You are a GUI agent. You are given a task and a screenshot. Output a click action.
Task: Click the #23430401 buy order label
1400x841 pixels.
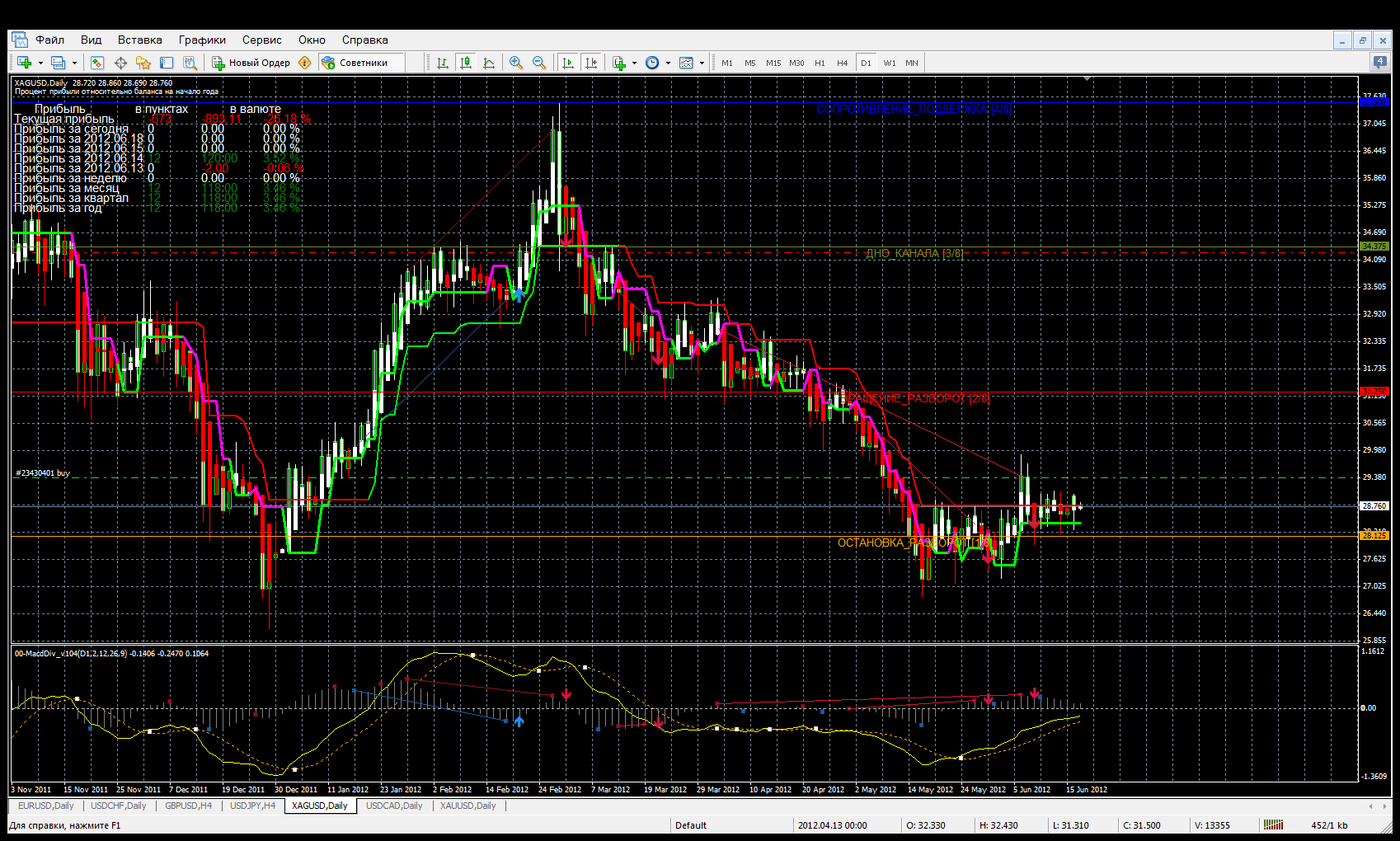coord(43,473)
